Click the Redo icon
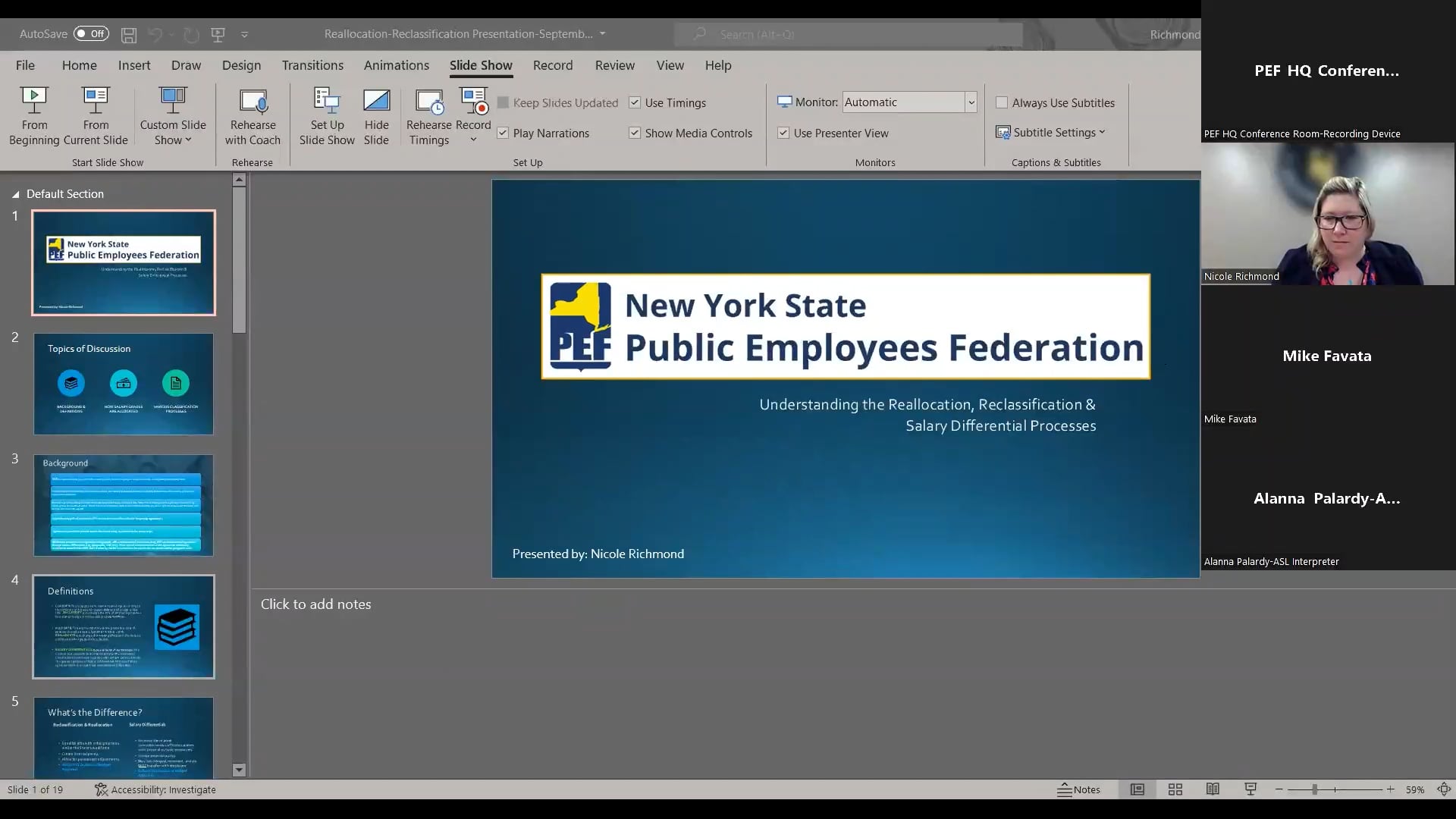The width and height of the screenshot is (1456, 819). [191, 34]
